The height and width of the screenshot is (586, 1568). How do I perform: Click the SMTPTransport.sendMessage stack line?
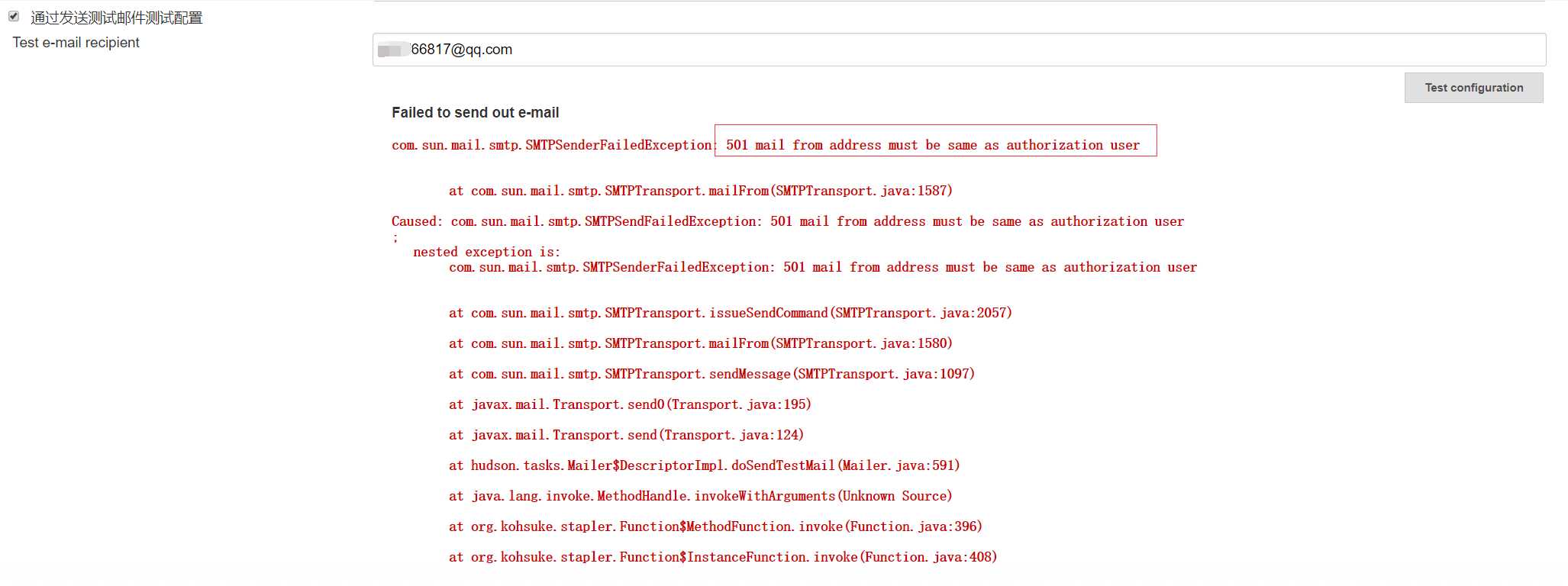click(711, 374)
